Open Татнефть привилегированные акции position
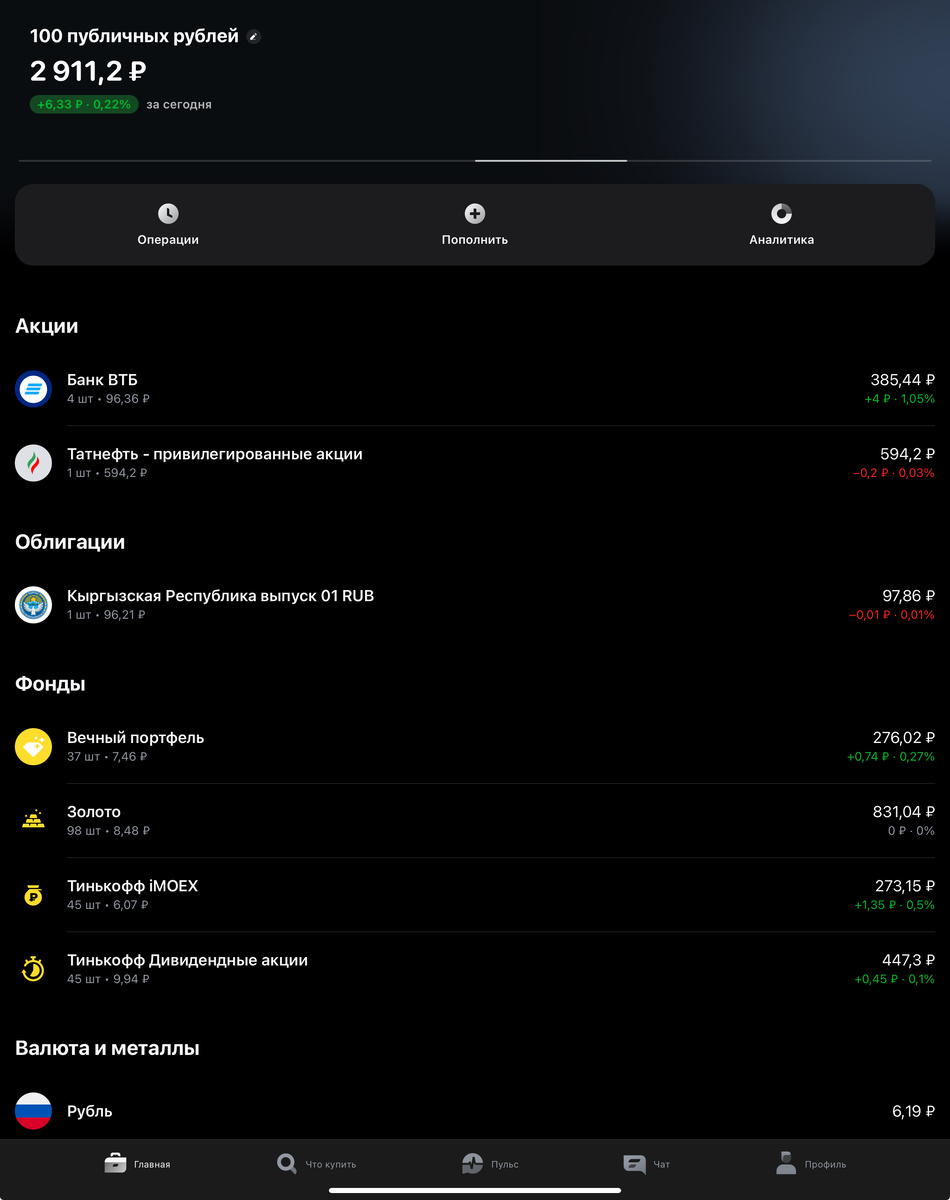 point(475,463)
